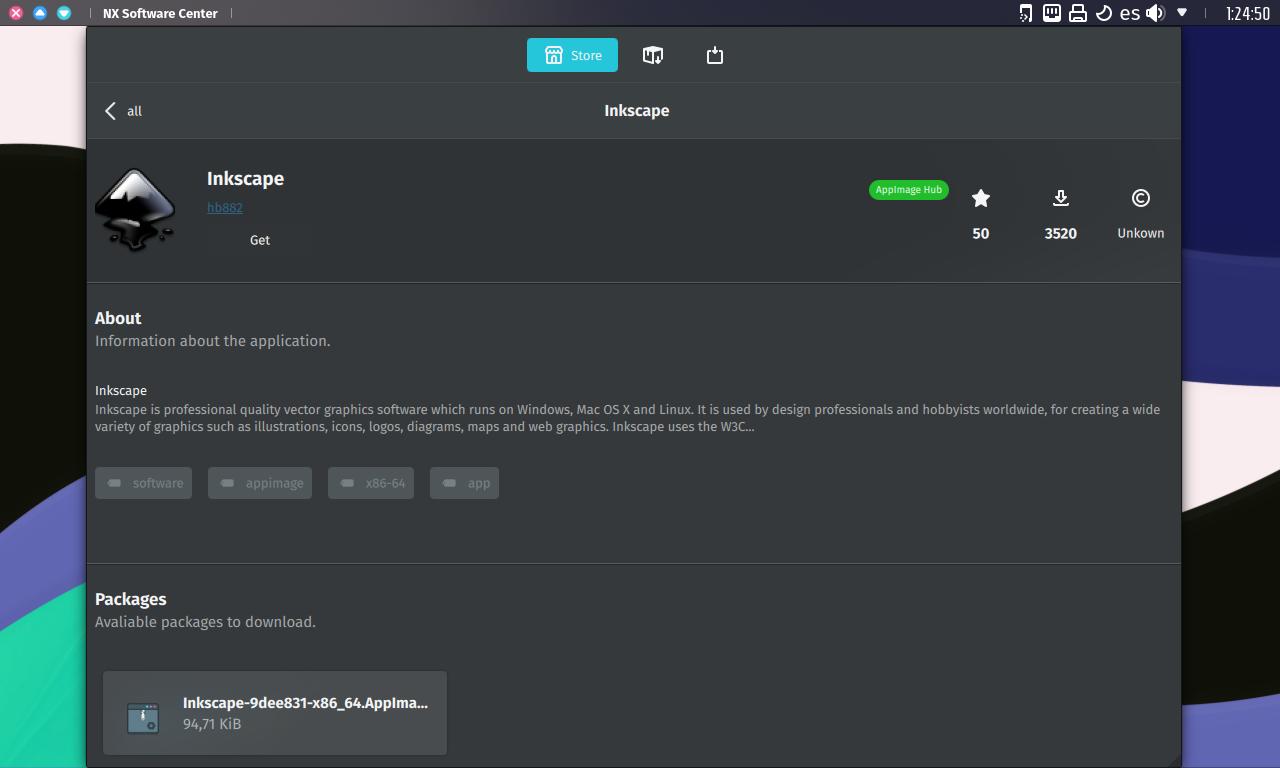Open the volume control icon
Image resolution: width=1280 pixels, height=768 pixels.
[1155, 13]
